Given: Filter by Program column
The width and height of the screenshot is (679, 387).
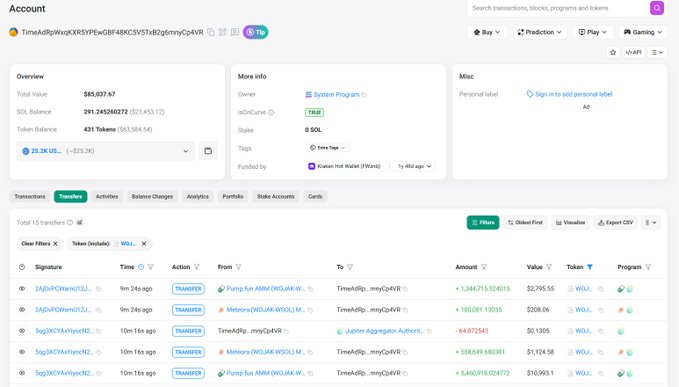Looking at the screenshot, I should [x=648, y=267].
